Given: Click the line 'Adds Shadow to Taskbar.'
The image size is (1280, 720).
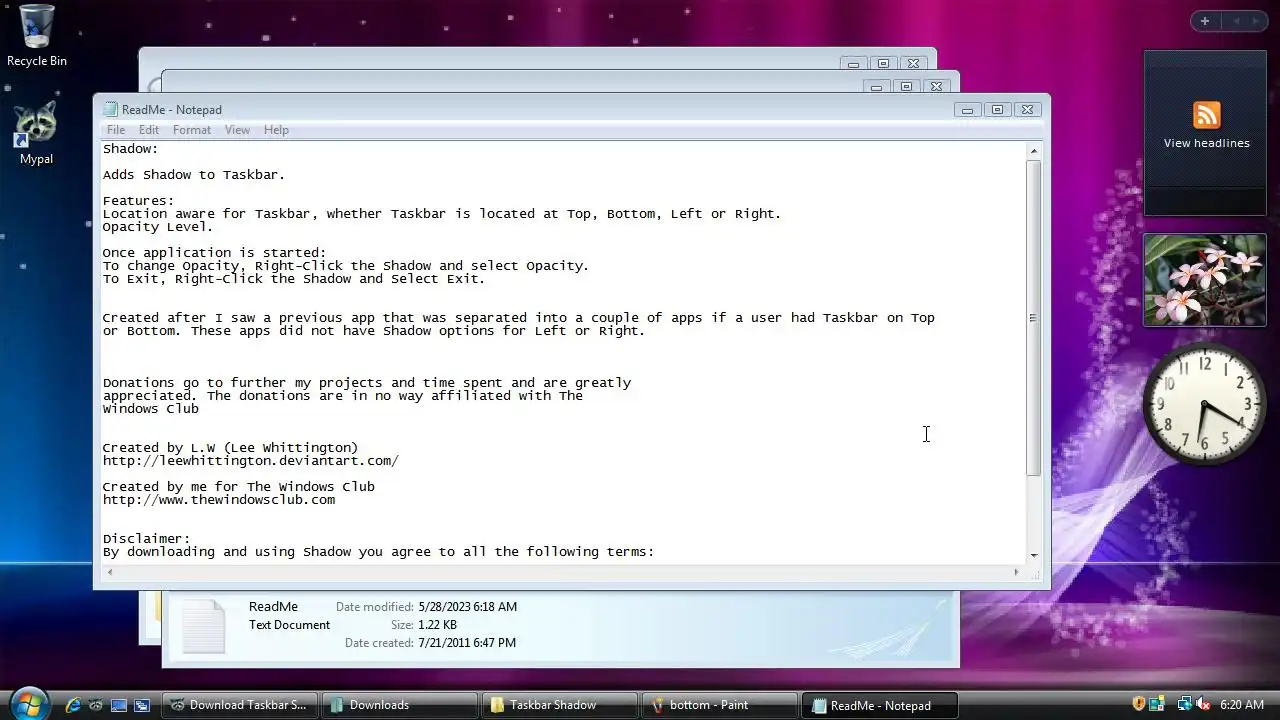Looking at the screenshot, I should click(x=194, y=175).
